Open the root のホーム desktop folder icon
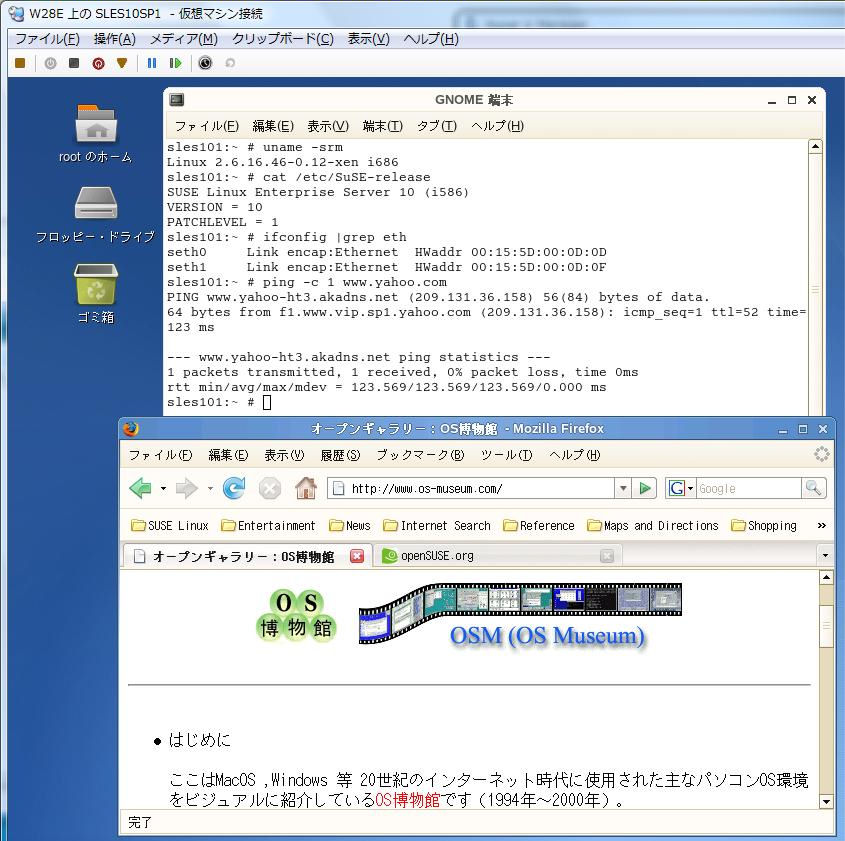The height and width of the screenshot is (841, 845). (x=96, y=123)
